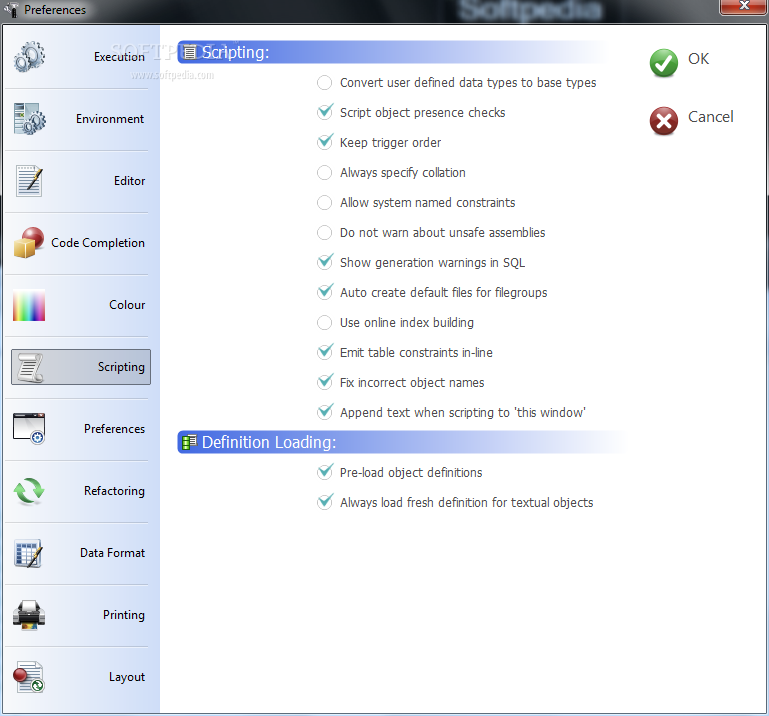Screen dimensions: 769x716
Task: Click the Scripting scroll icon
Action: [30, 367]
